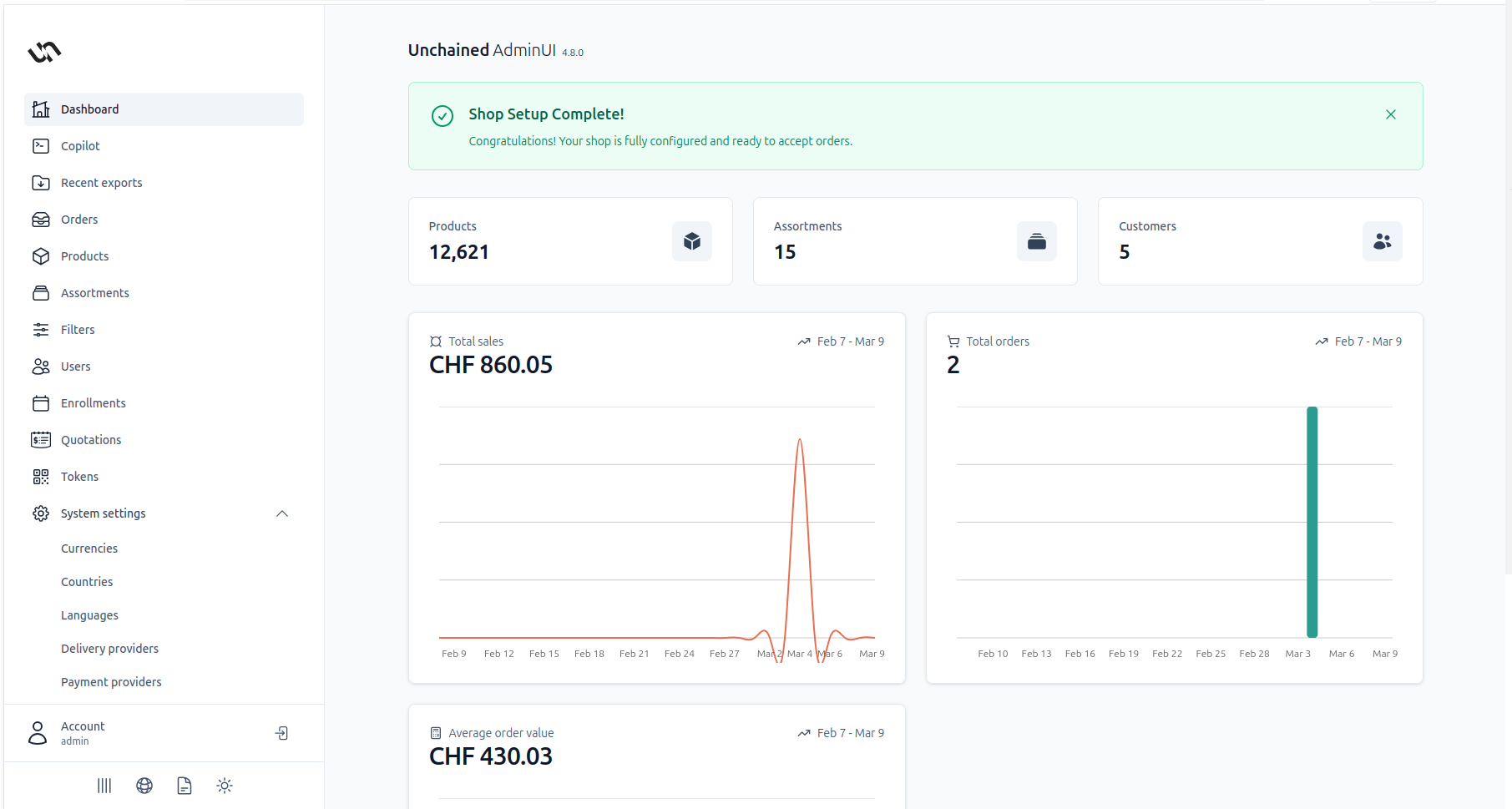Screen dimensions: 1512x809
Task: Click the Unchained logo icon
Action: coord(44,52)
